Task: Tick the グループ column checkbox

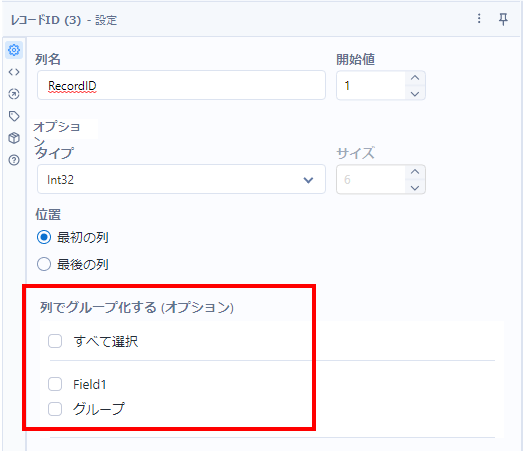Action: click(55, 409)
